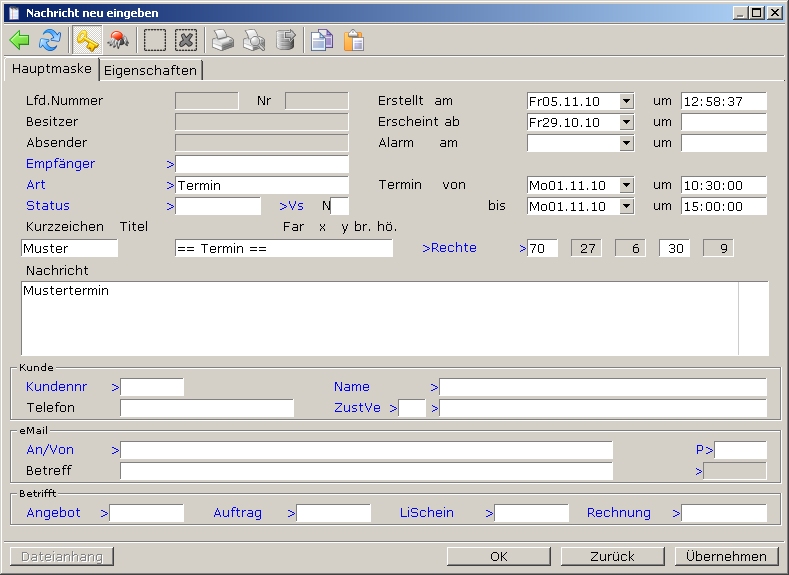Click the blue refresh arrows icon
The image size is (789, 575).
pyautogui.click(x=49, y=40)
